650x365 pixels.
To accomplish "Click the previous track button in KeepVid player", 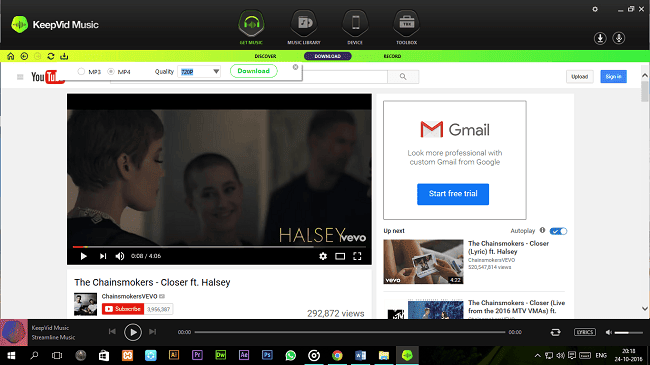I will pos(112,332).
